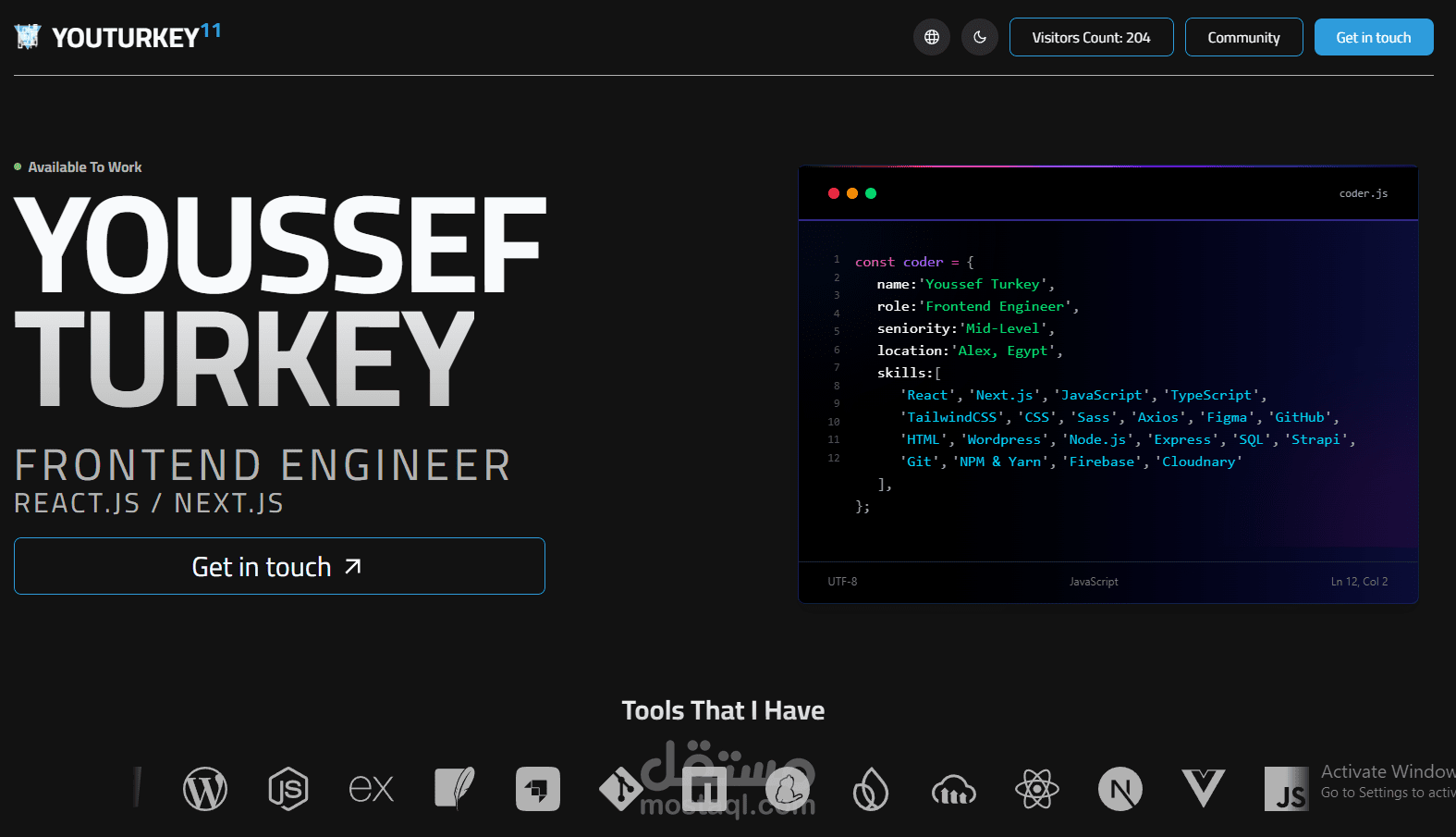Click 'Firebase' in the skills code
Screen dimensions: 1456x837
(x=1101, y=462)
